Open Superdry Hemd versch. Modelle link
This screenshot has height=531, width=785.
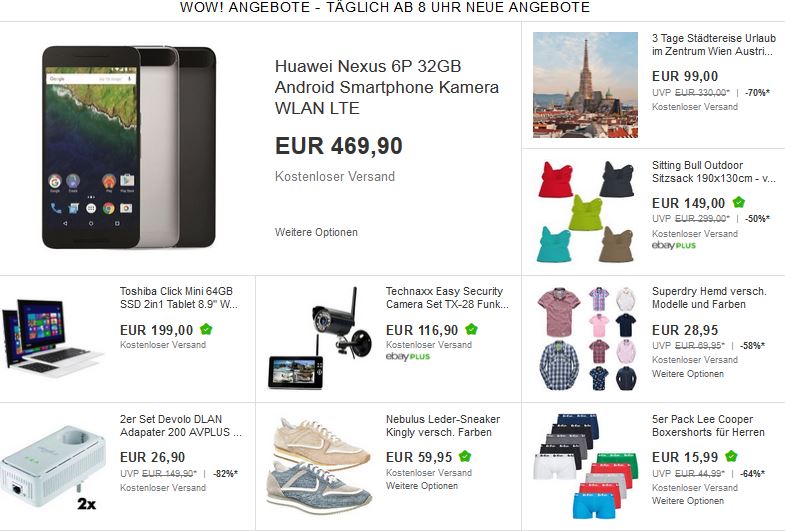pos(709,298)
